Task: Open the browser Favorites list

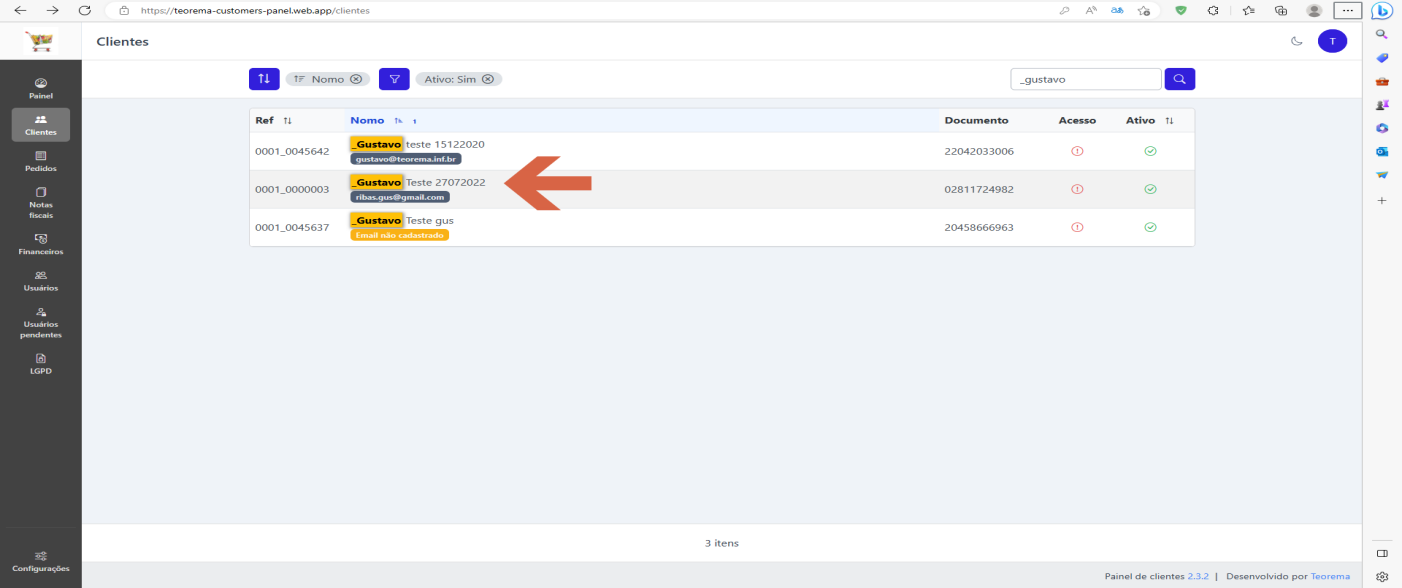Action: (x=1248, y=10)
